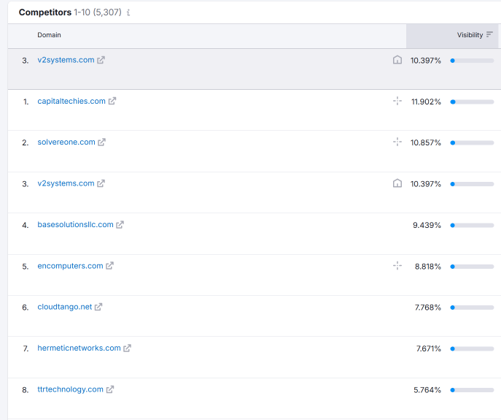
Task: Click home icon in highlighted top v2systems.com row
Action: click(397, 60)
